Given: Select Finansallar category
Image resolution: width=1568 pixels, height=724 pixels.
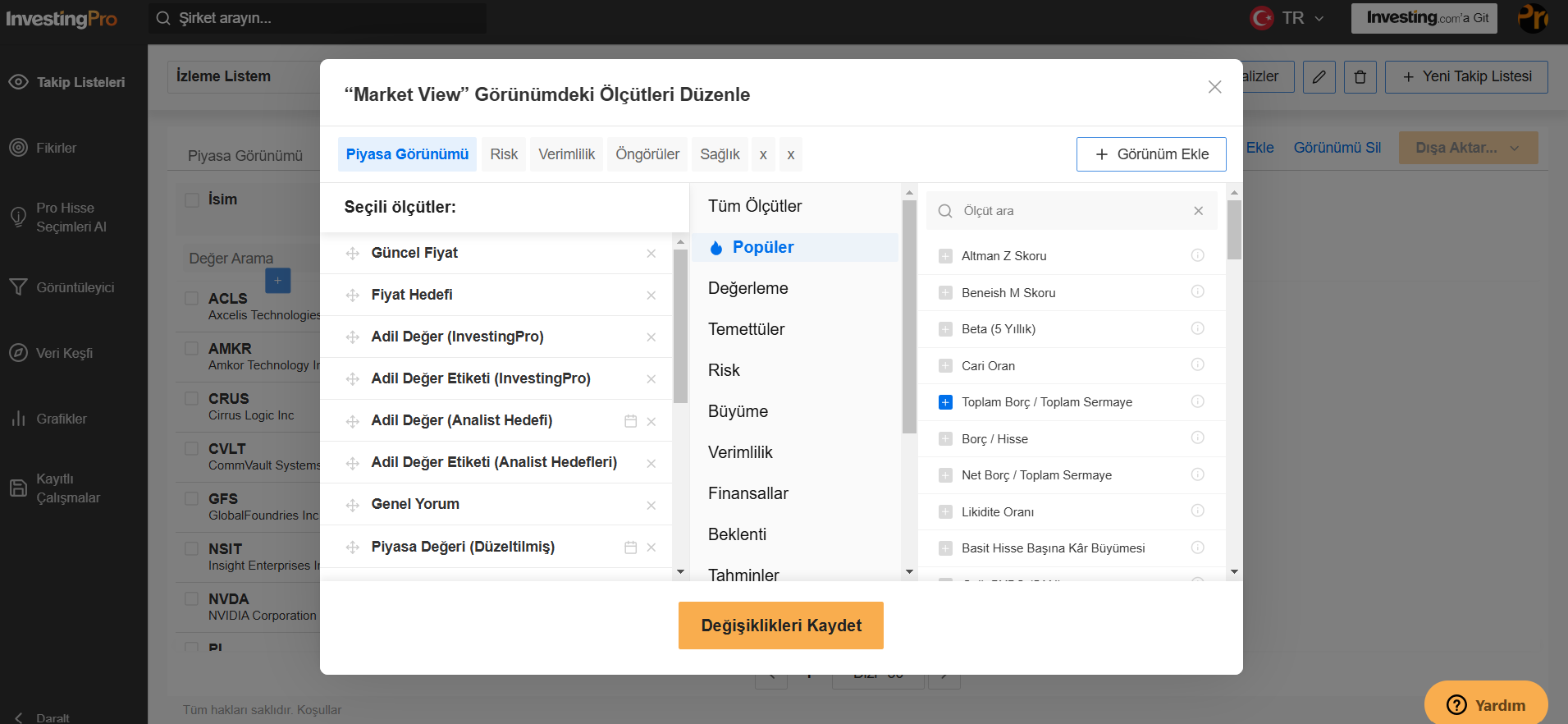Looking at the screenshot, I should click(x=748, y=493).
